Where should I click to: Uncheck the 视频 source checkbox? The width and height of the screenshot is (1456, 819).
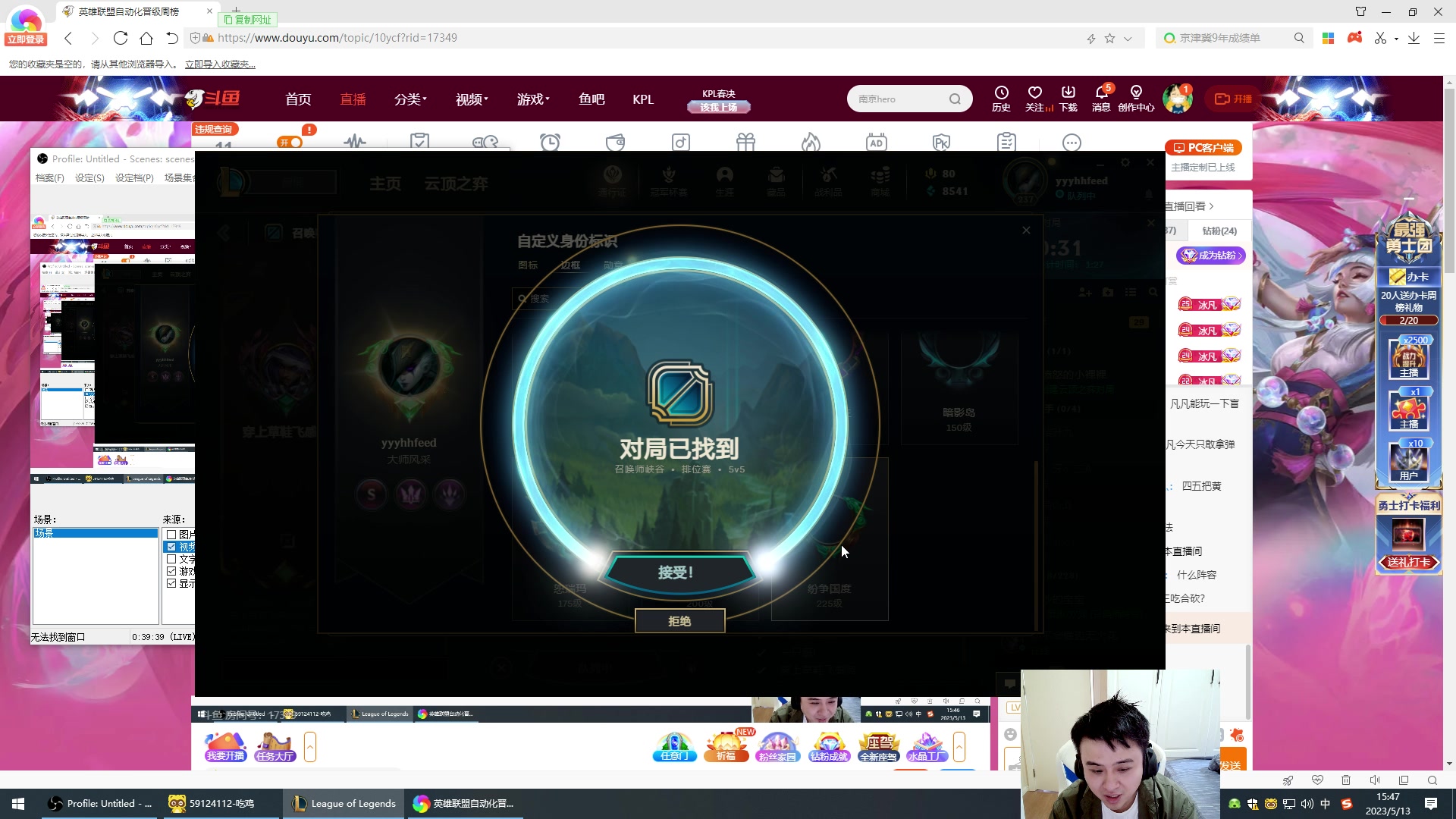pyautogui.click(x=171, y=547)
